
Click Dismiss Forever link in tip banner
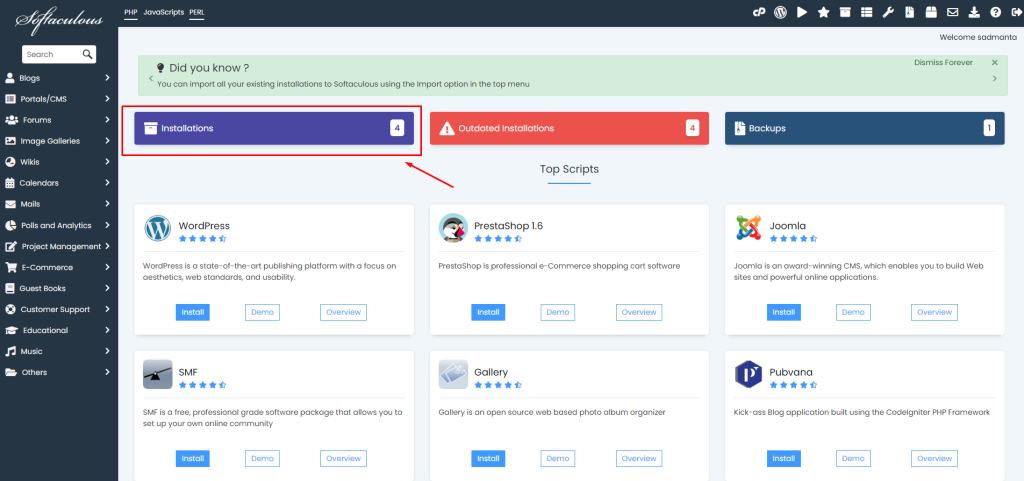pos(943,62)
